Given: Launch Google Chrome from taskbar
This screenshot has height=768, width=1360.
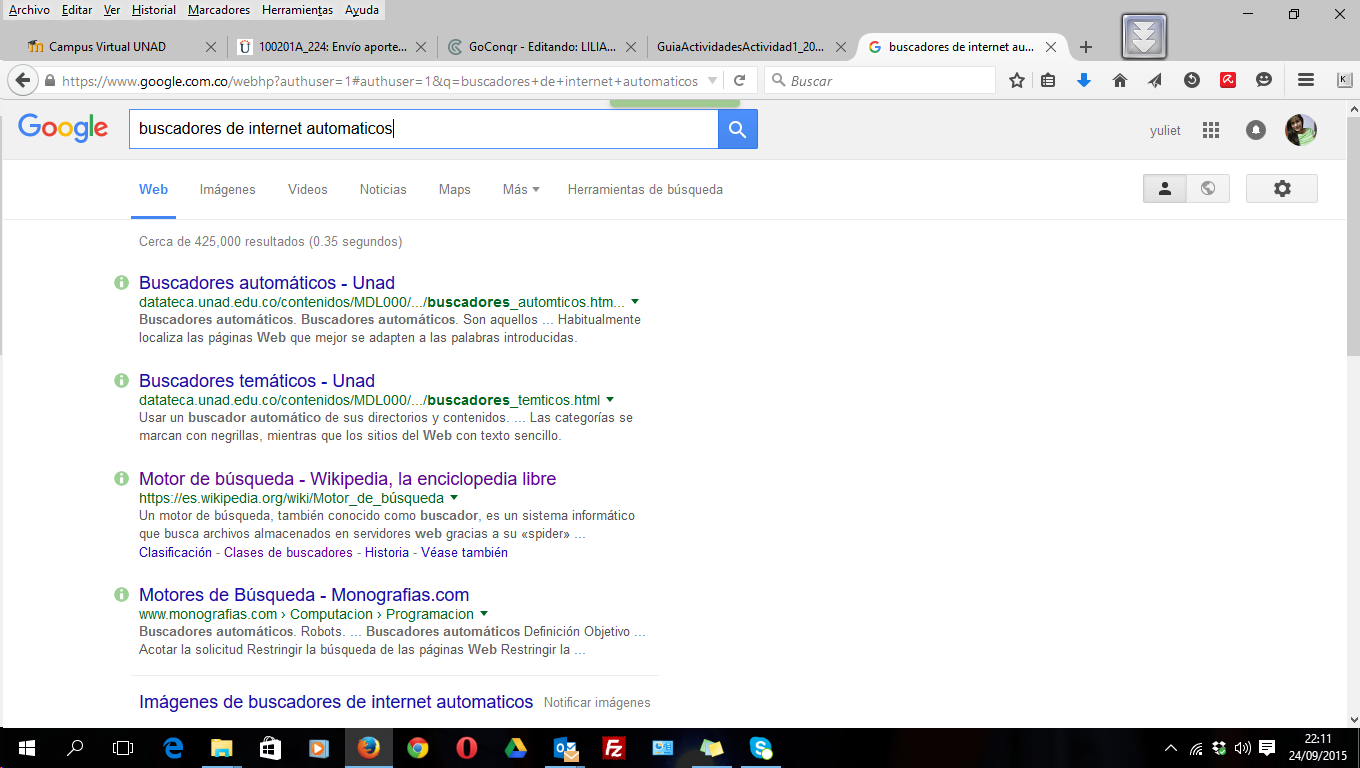Looking at the screenshot, I should pyautogui.click(x=418, y=748).
